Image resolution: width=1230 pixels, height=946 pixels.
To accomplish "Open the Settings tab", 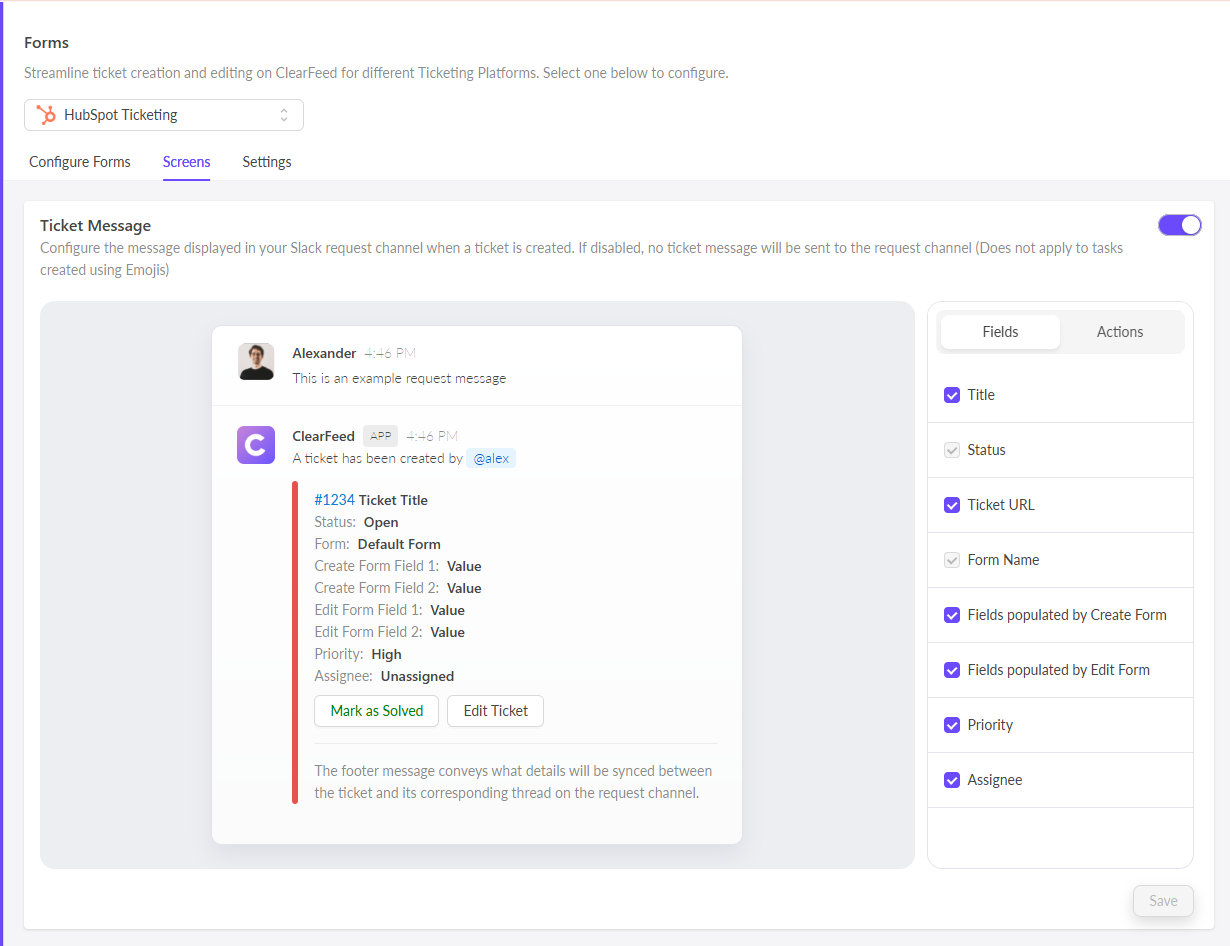I will point(267,162).
